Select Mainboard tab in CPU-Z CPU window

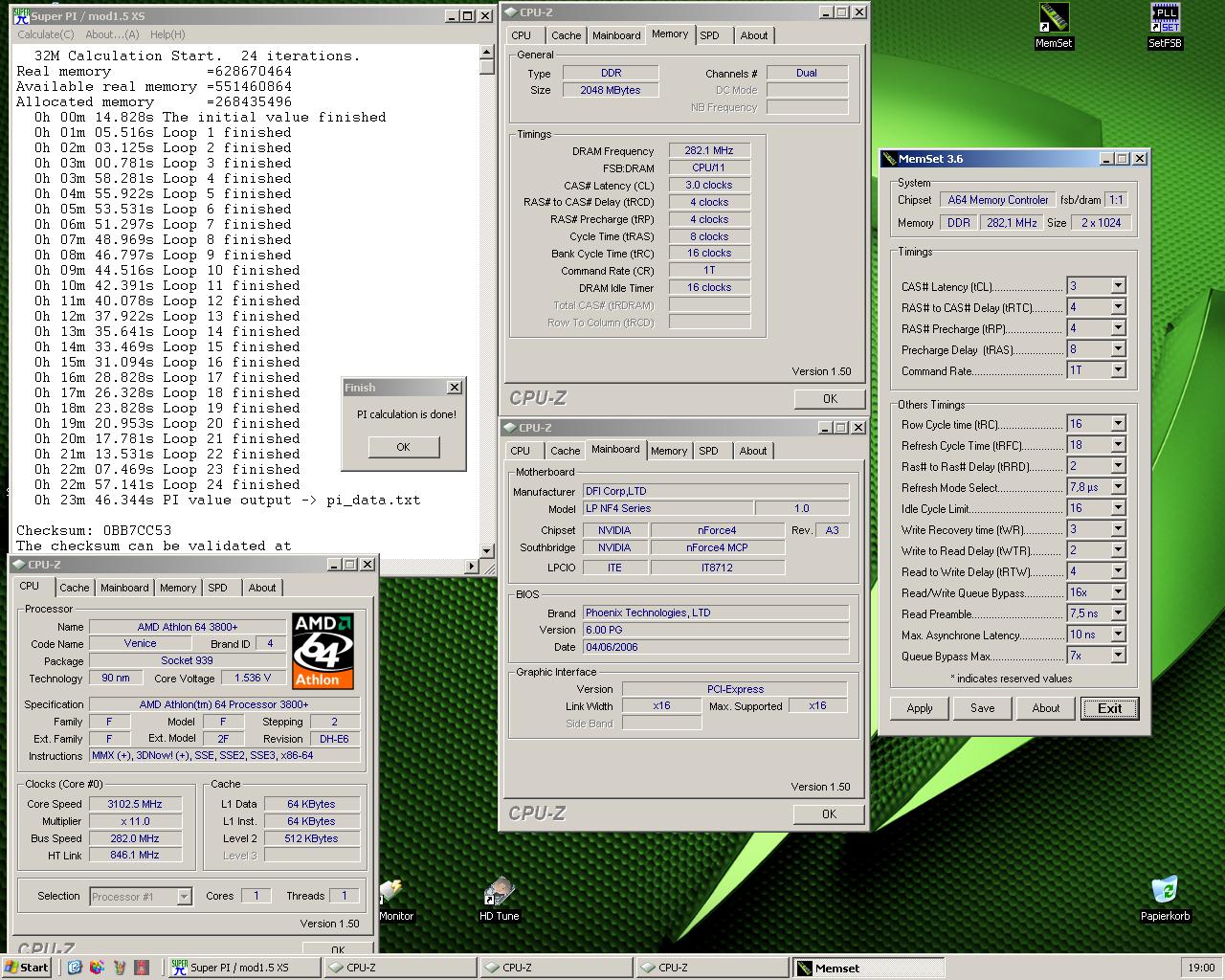tap(124, 588)
